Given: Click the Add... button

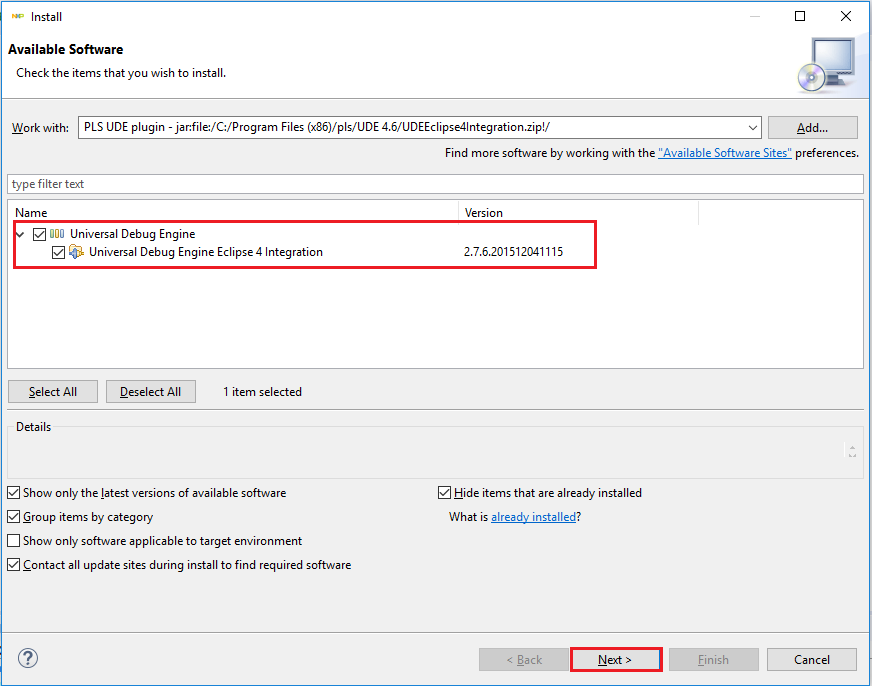Looking at the screenshot, I should (812, 128).
